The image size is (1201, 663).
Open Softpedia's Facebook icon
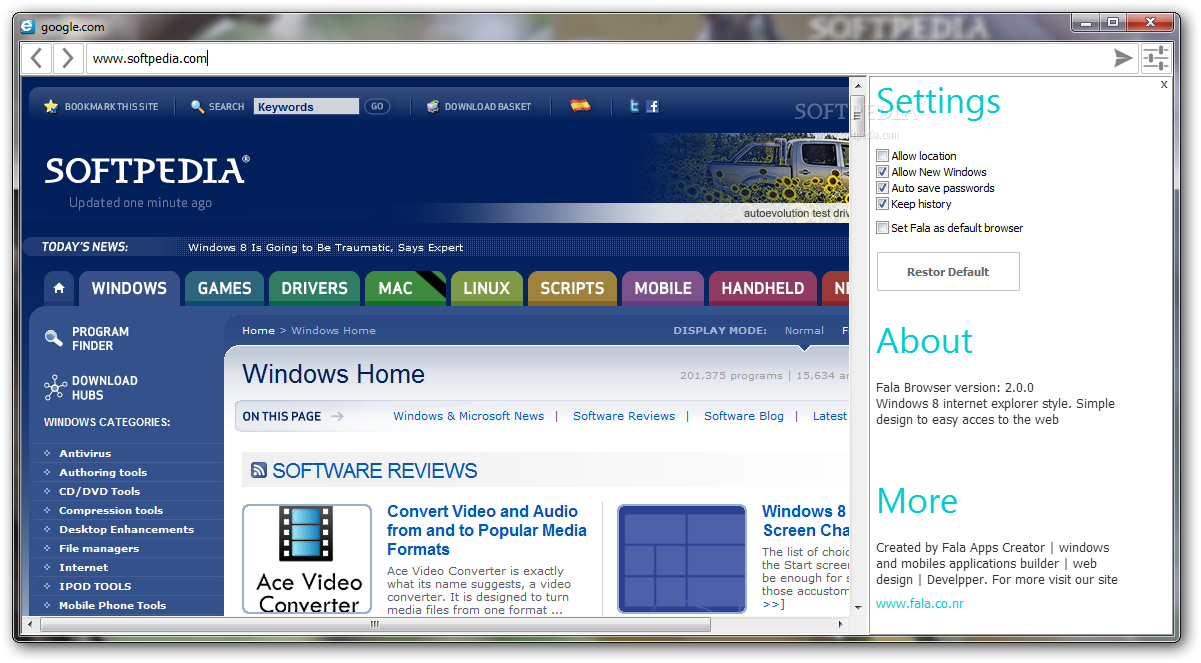pyautogui.click(x=653, y=105)
